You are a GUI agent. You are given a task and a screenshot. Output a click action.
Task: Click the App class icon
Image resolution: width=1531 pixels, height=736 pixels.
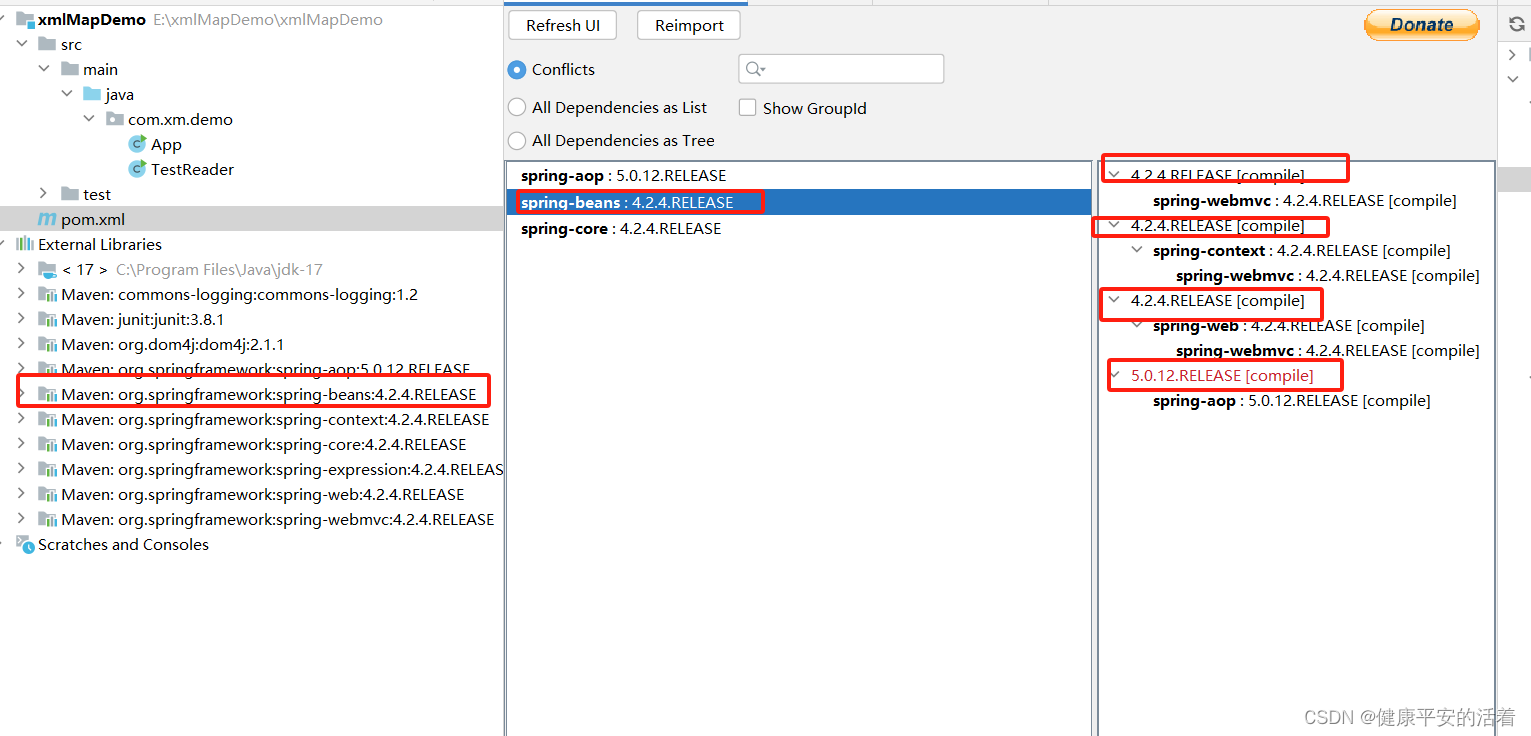[x=137, y=144]
